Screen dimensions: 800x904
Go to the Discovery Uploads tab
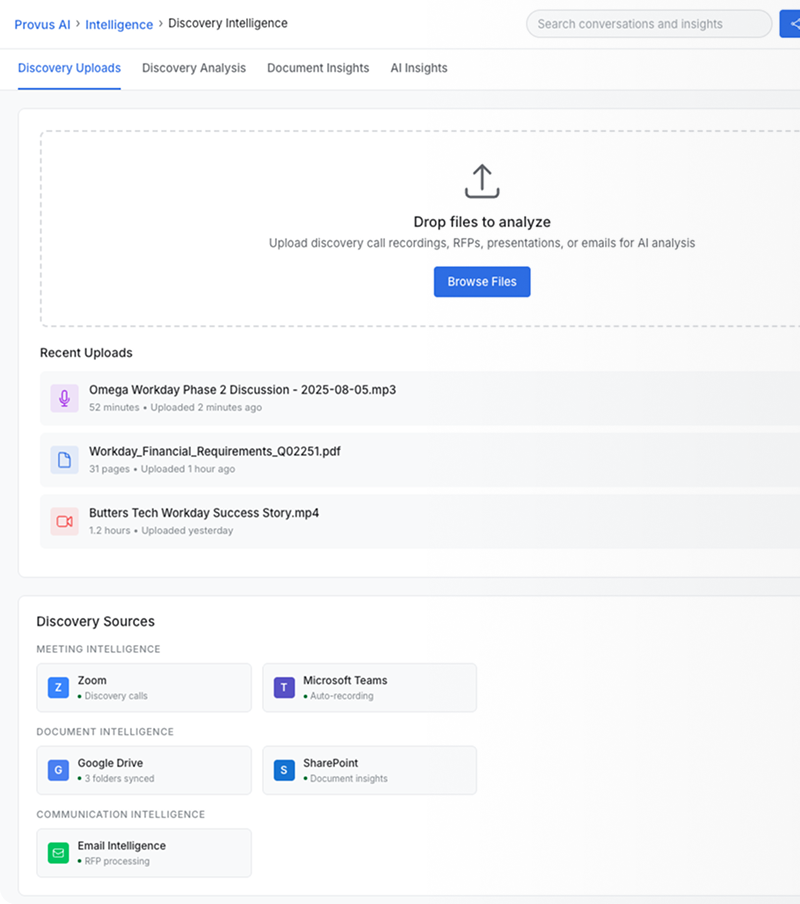[x=69, y=68]
